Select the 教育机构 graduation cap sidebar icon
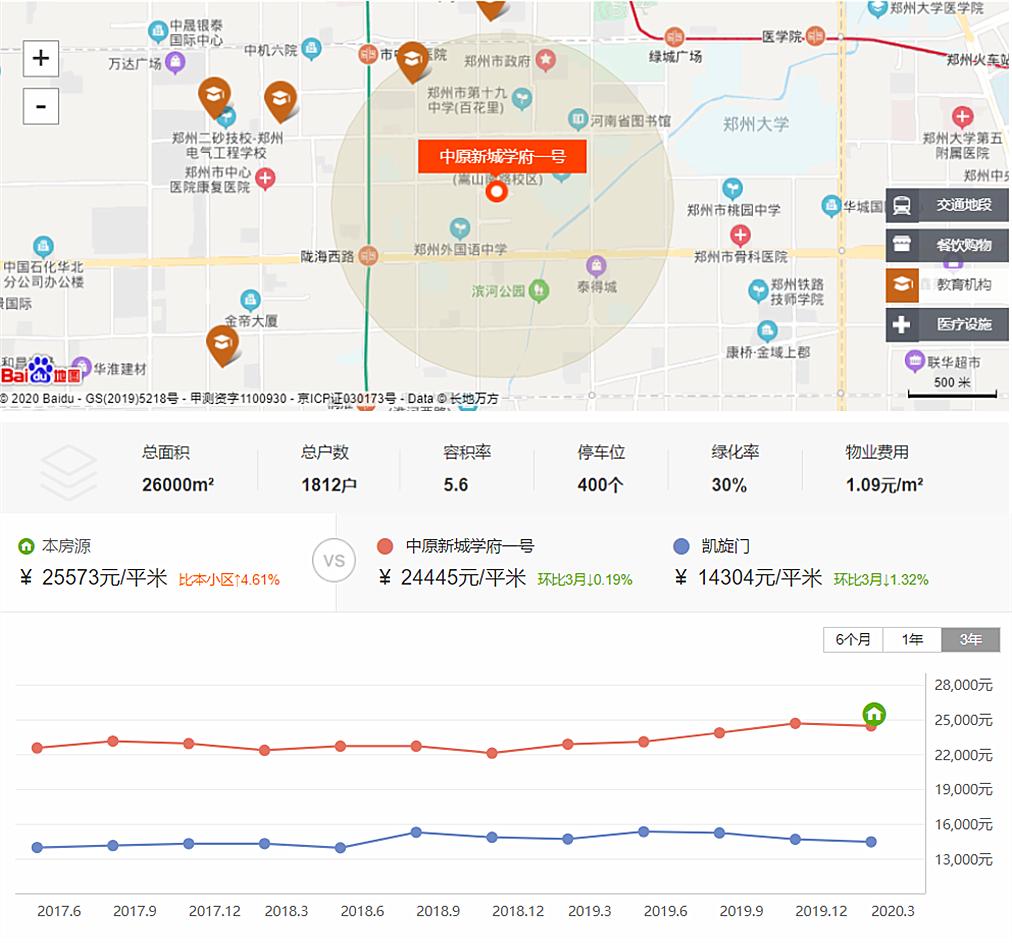 pos(903,285)
